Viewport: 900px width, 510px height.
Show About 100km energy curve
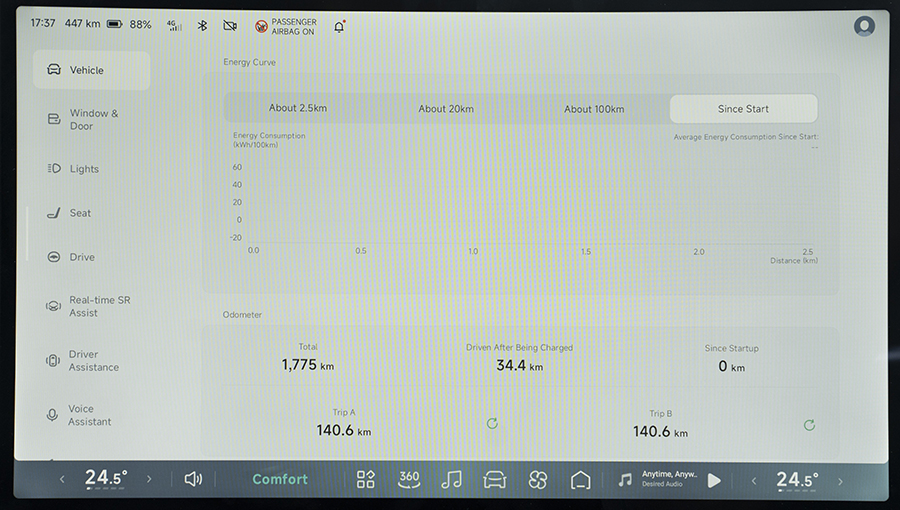click(594, 109)
